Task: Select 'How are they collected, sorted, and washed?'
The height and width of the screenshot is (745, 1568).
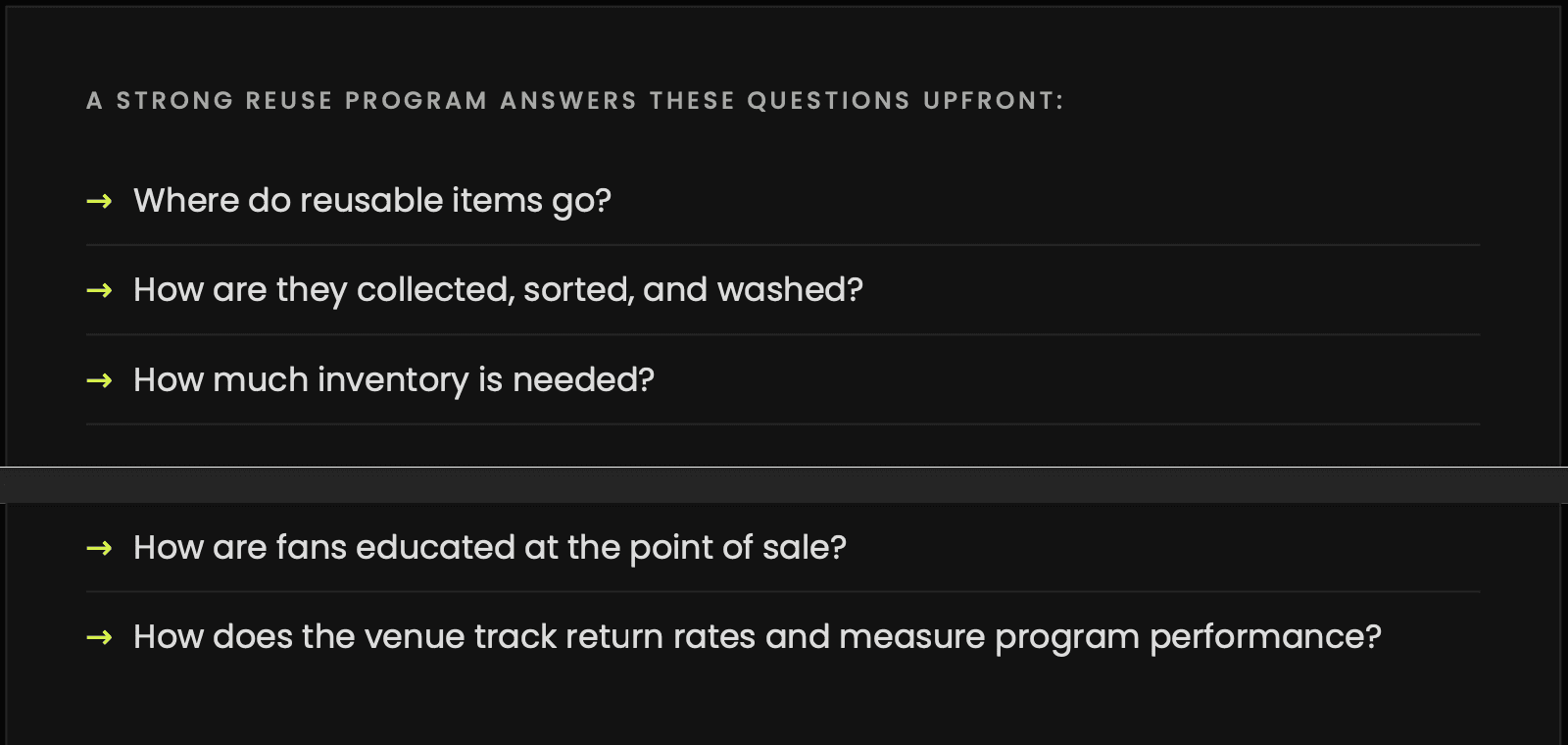Action: coord(498,290)
